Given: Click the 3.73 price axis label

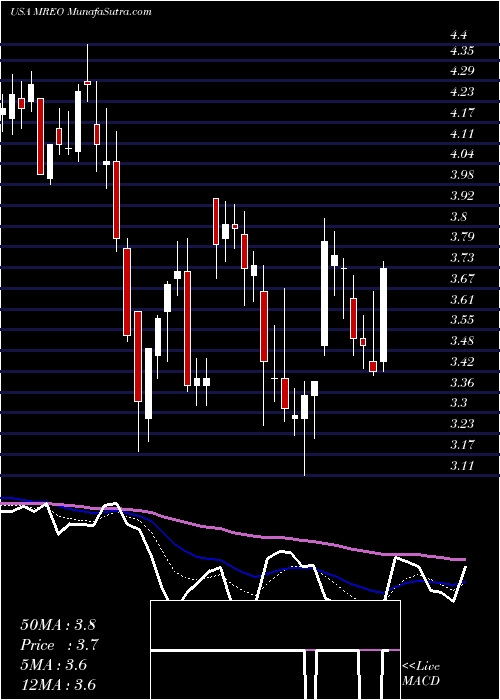Looking at the screenshot, I should pos(462,258).
